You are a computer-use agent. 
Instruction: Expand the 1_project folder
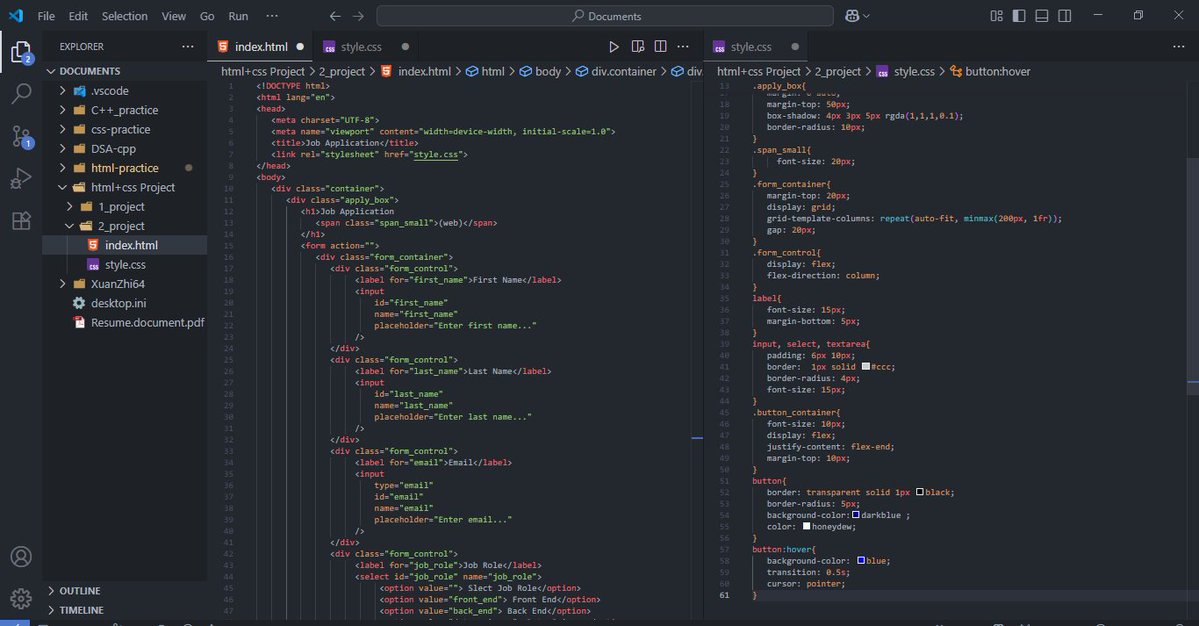point(70,206)
